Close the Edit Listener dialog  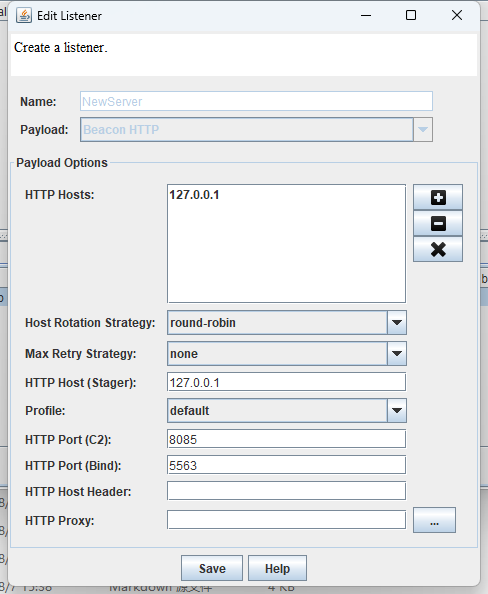click(x=457, y=15)
